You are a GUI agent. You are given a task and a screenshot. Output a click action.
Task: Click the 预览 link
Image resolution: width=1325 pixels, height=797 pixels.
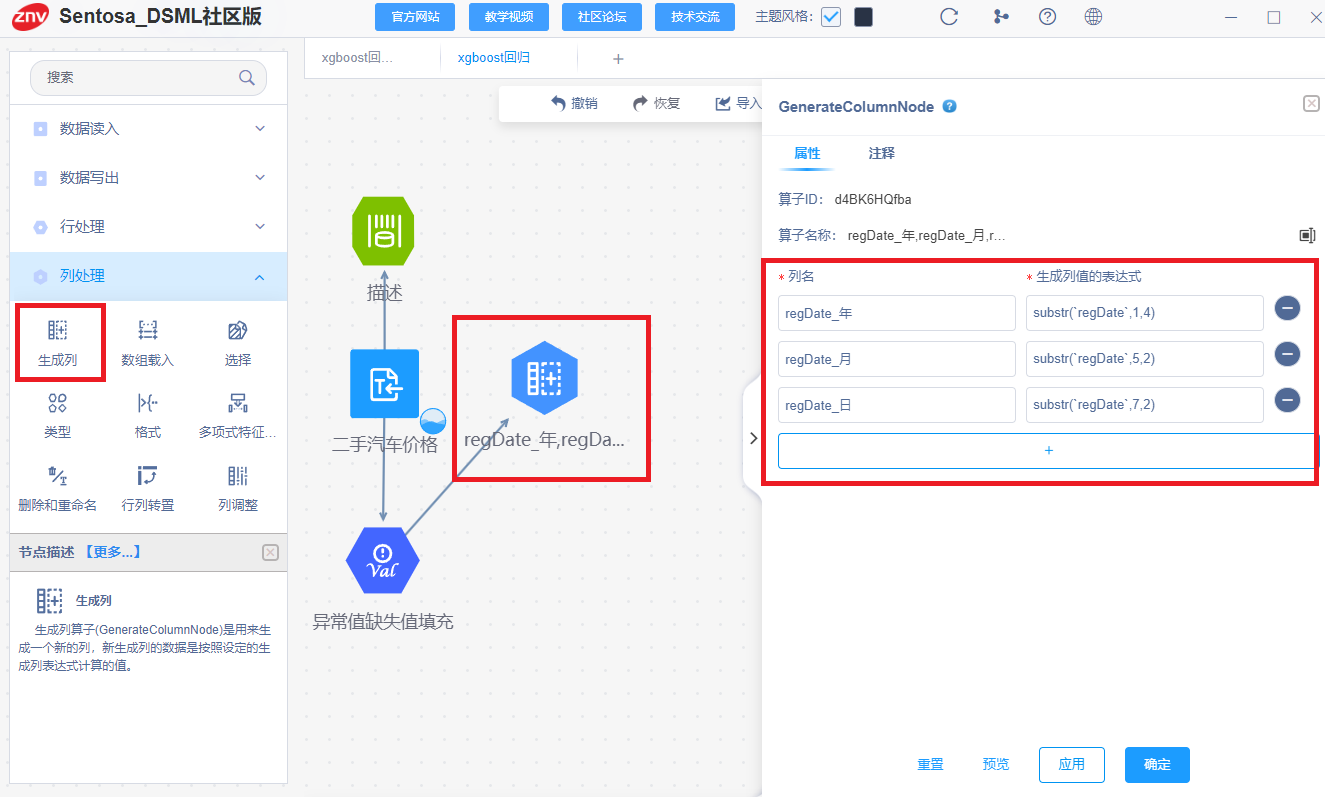tap(996, 764)
